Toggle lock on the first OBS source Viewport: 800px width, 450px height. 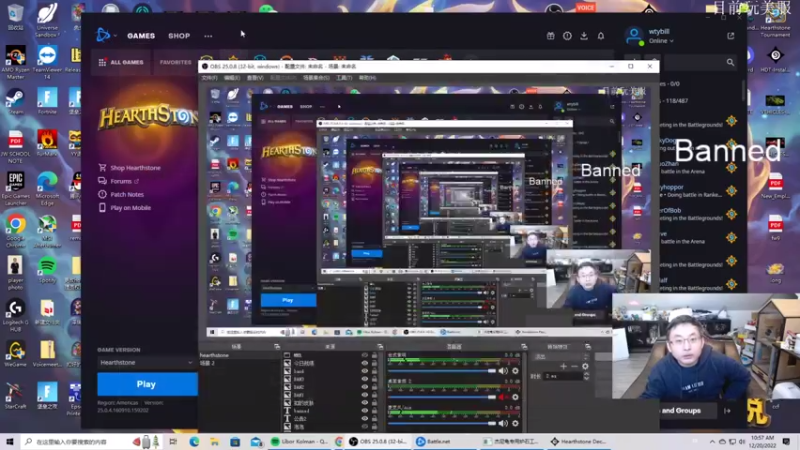pyautogui.click(x=374, y=355)
